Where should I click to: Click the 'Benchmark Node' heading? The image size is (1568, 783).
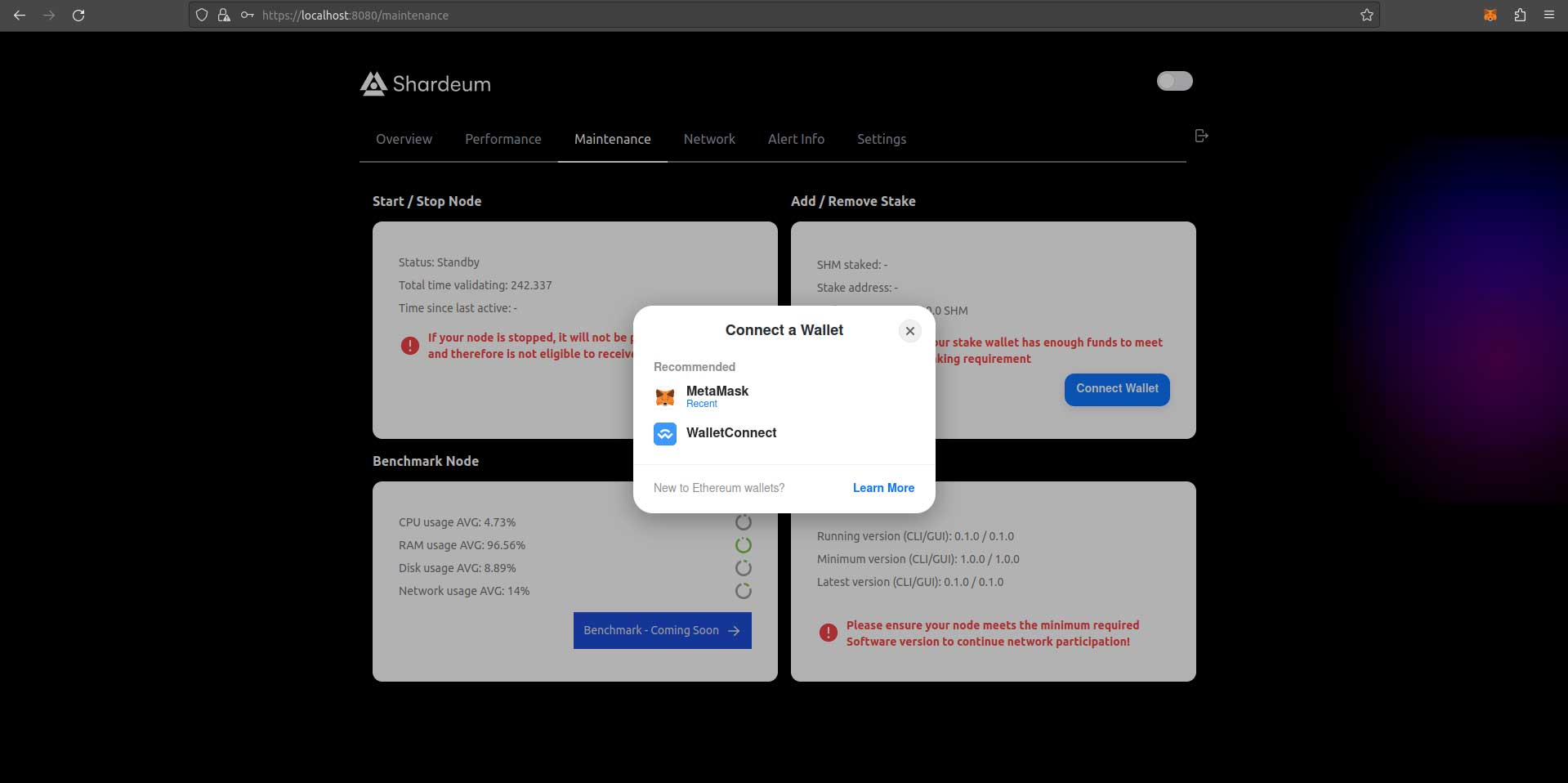[x=426, y=461]
